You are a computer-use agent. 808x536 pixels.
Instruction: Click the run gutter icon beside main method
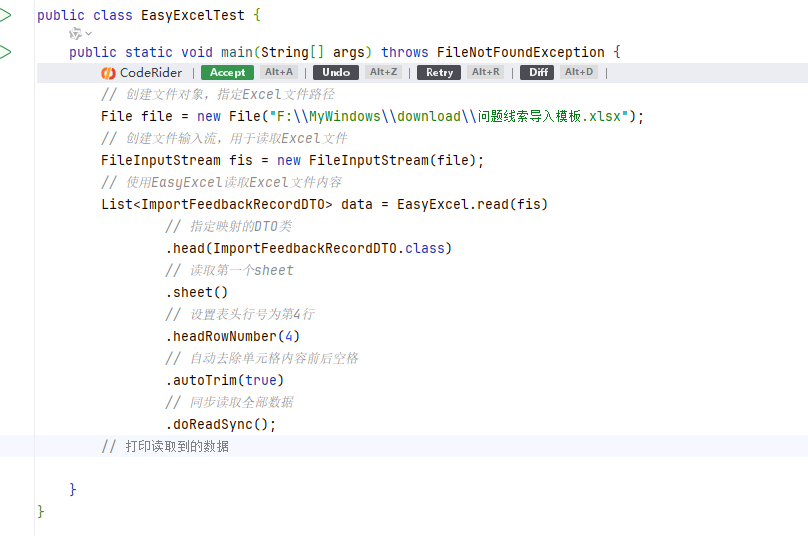pyautogui.click(x=5, y=52)
